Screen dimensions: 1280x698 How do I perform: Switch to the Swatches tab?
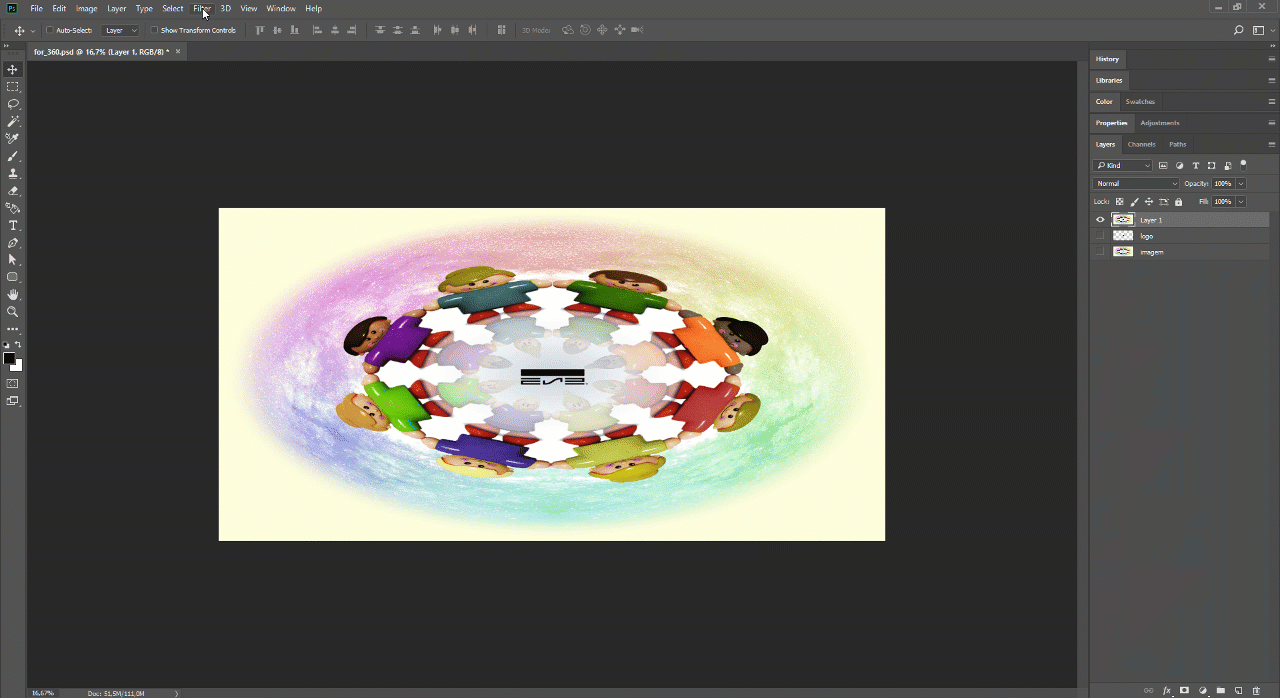pyautogui.click(x=1140, y=101)
